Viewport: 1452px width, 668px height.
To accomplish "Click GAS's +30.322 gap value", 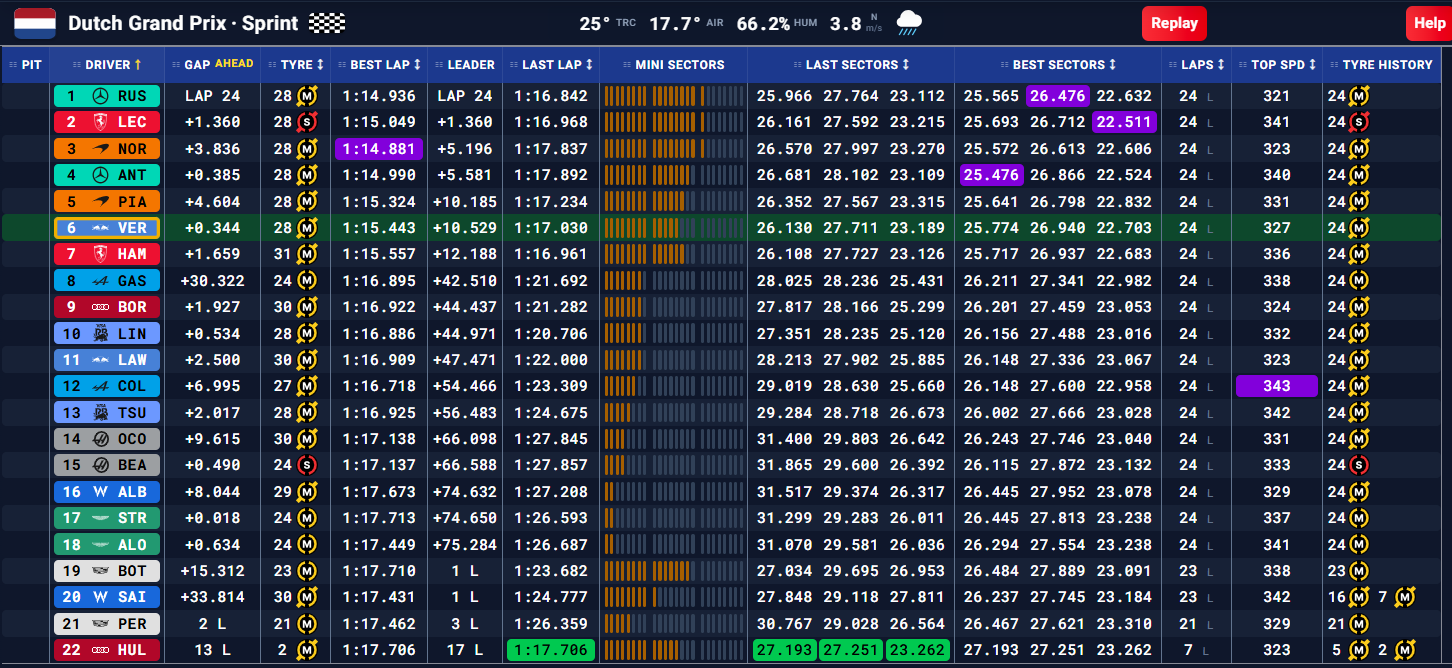I will [213, 281].
